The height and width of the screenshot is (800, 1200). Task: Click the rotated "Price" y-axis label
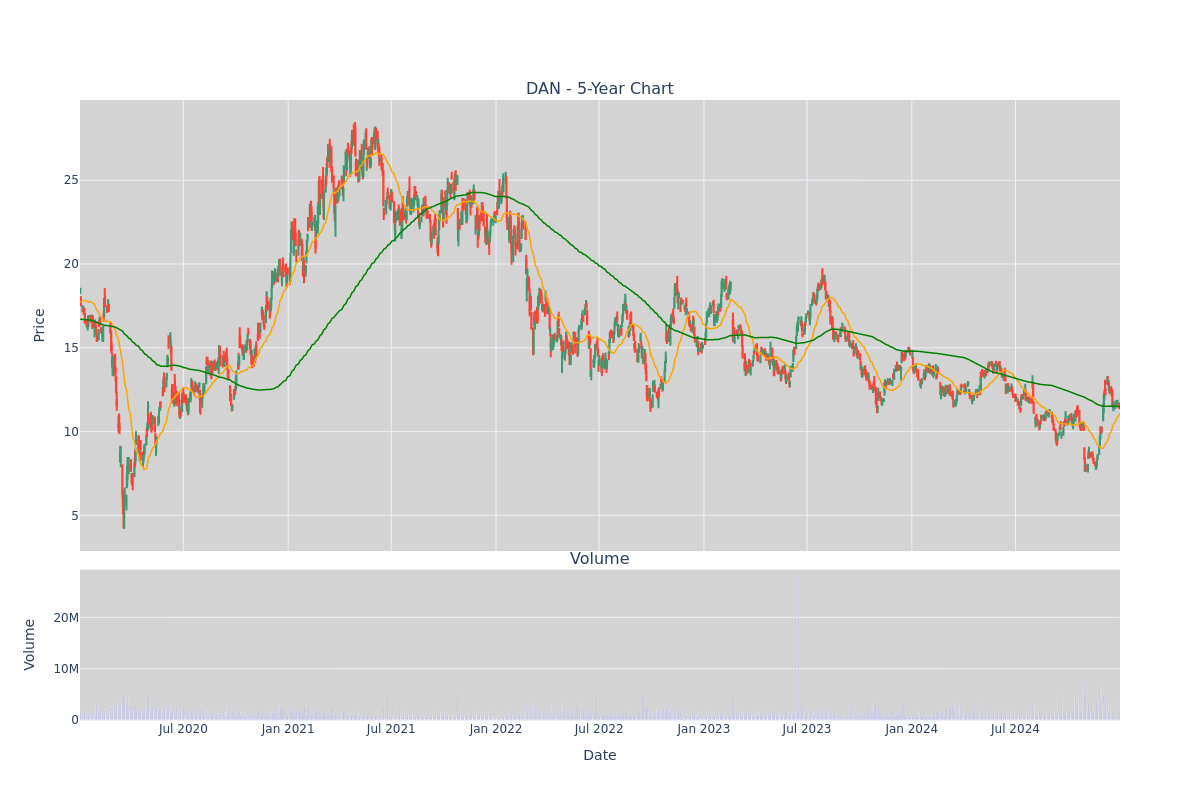pos(40,325)
